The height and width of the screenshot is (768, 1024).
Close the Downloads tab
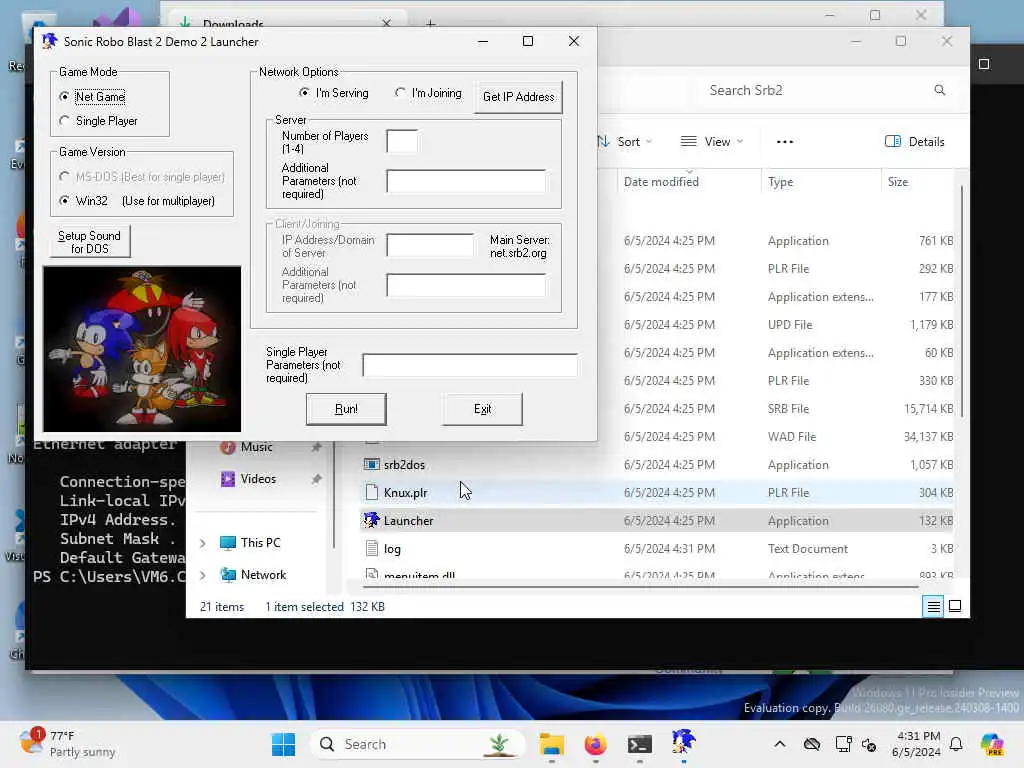(x=386, y=23)
